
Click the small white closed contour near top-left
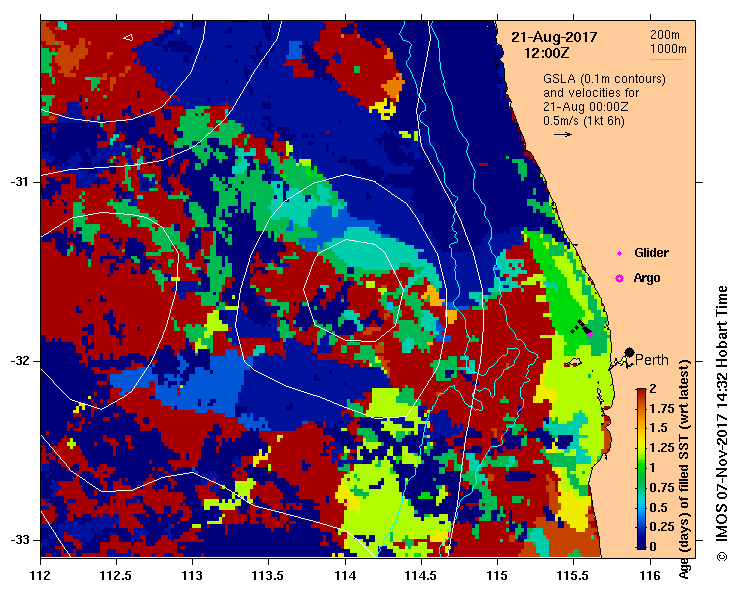click(128, 37)
